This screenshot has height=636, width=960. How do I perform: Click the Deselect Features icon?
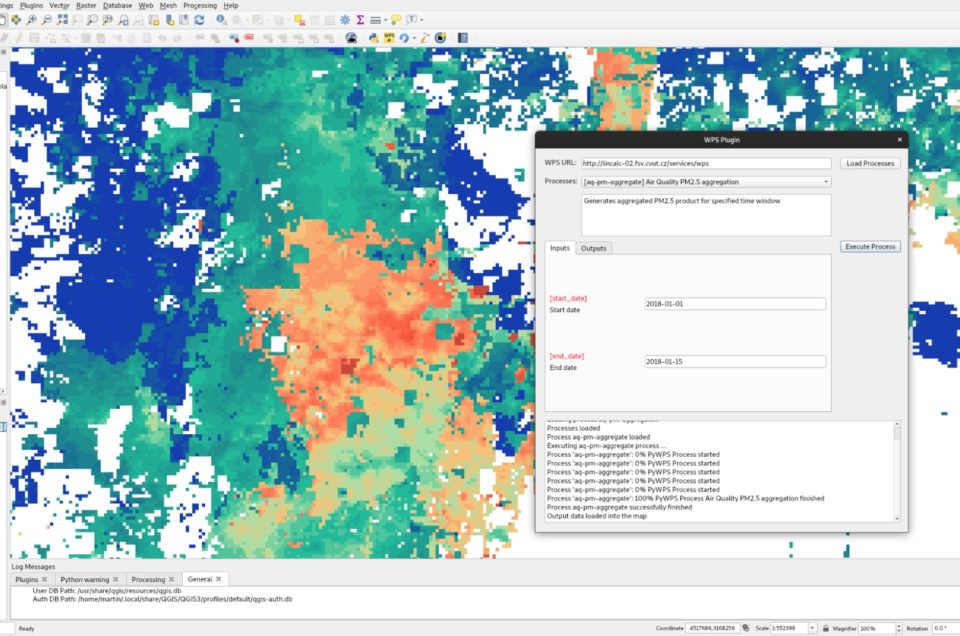(x=299, y=20)
